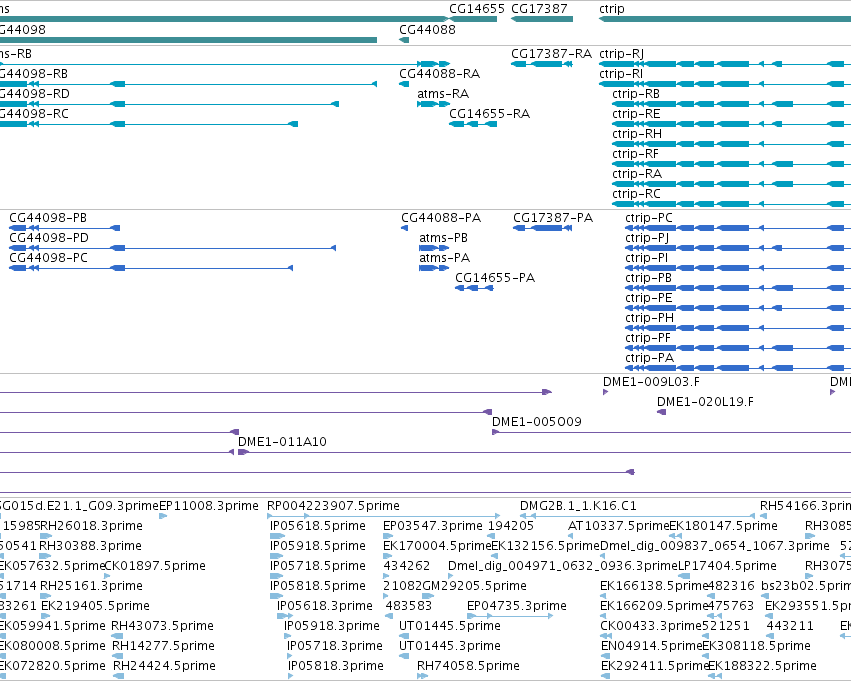Select the CG44098-PC protein feature
Image resolution: width=851 pixels, height=681 pixels.
coord(151,268)
